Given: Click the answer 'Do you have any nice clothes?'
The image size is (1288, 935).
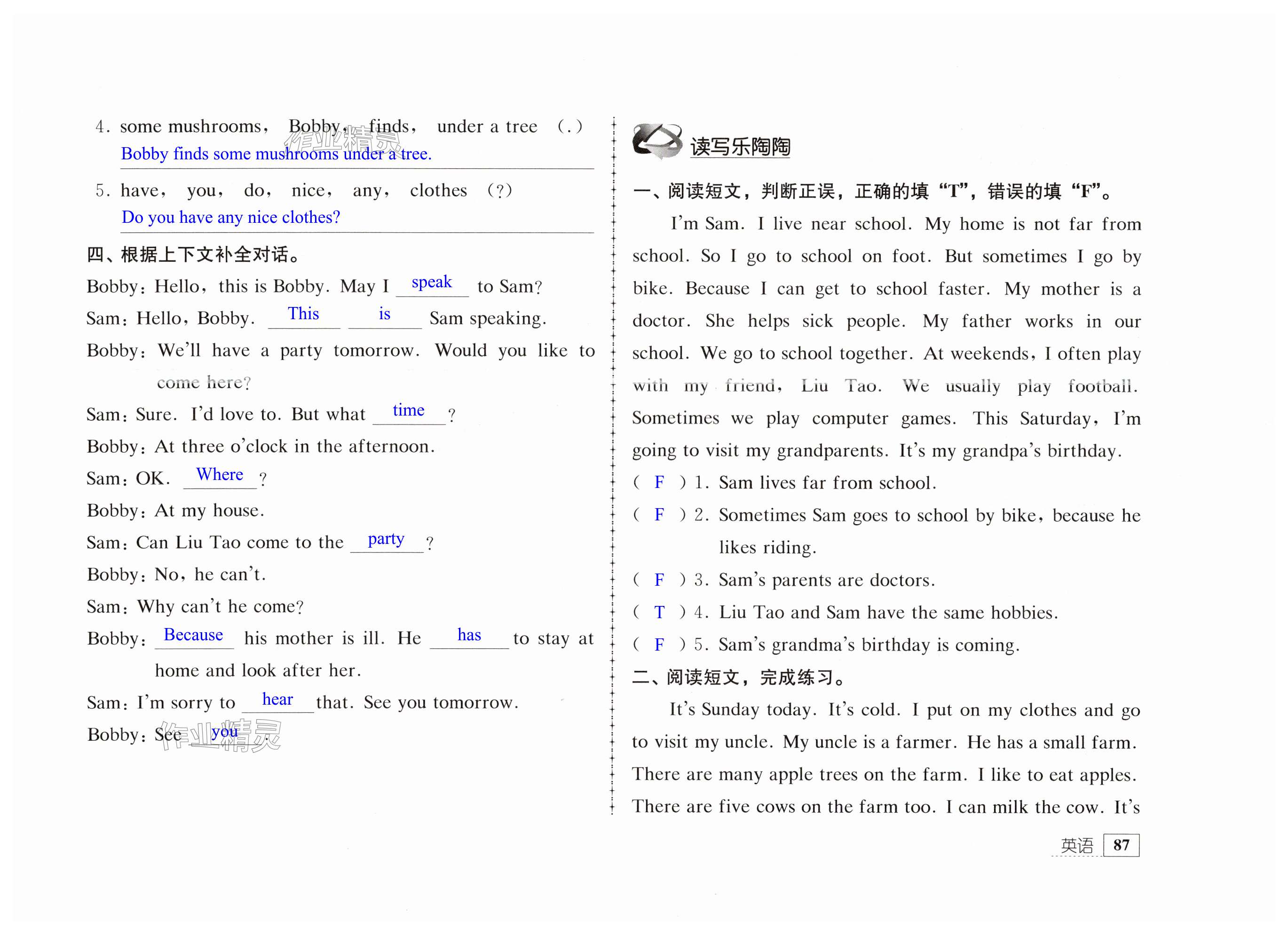Looking at the screenshot, I should click(x=230, y=218).
